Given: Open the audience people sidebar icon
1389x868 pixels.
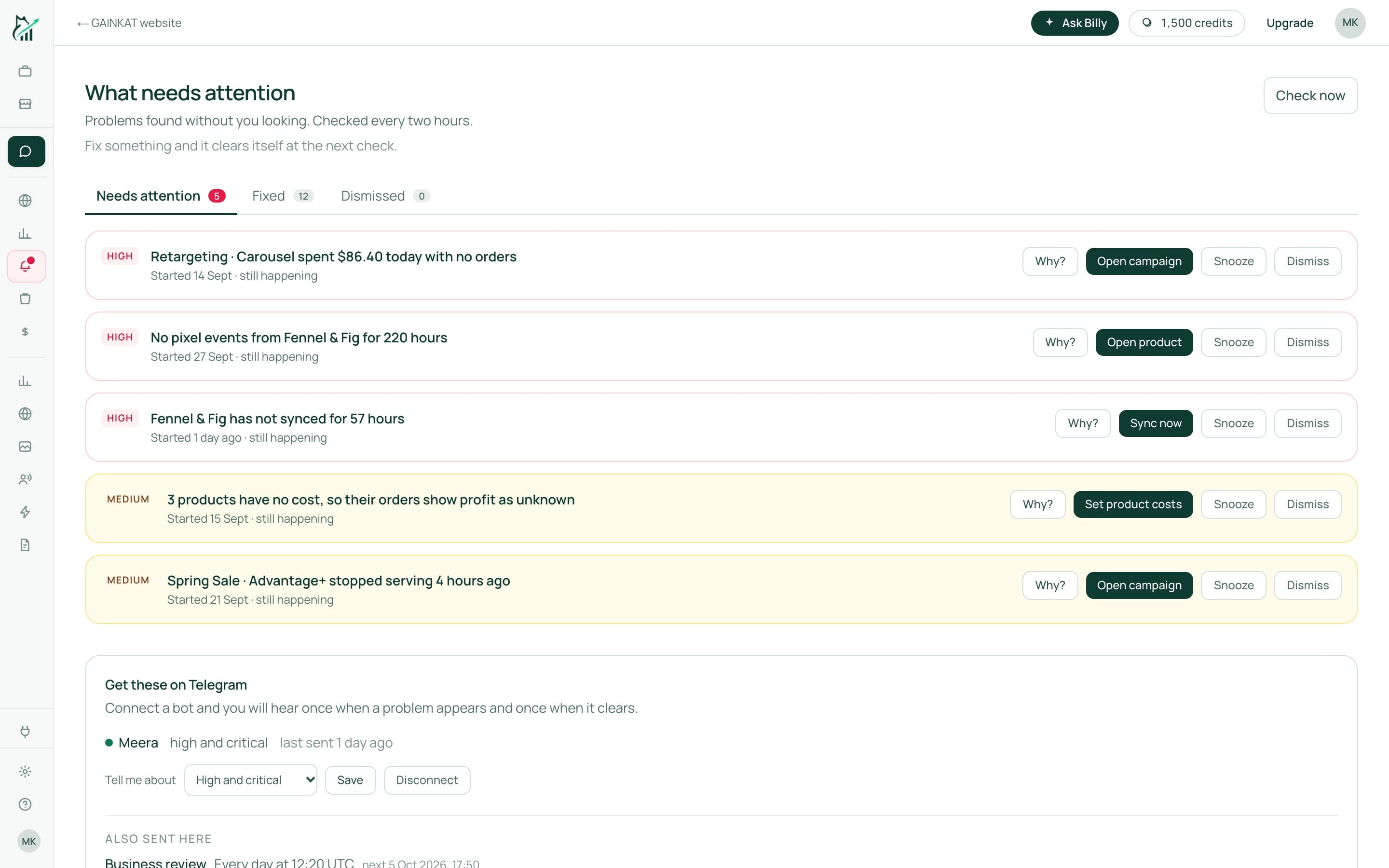Looking at the screenshot, I should coord(25,479).
